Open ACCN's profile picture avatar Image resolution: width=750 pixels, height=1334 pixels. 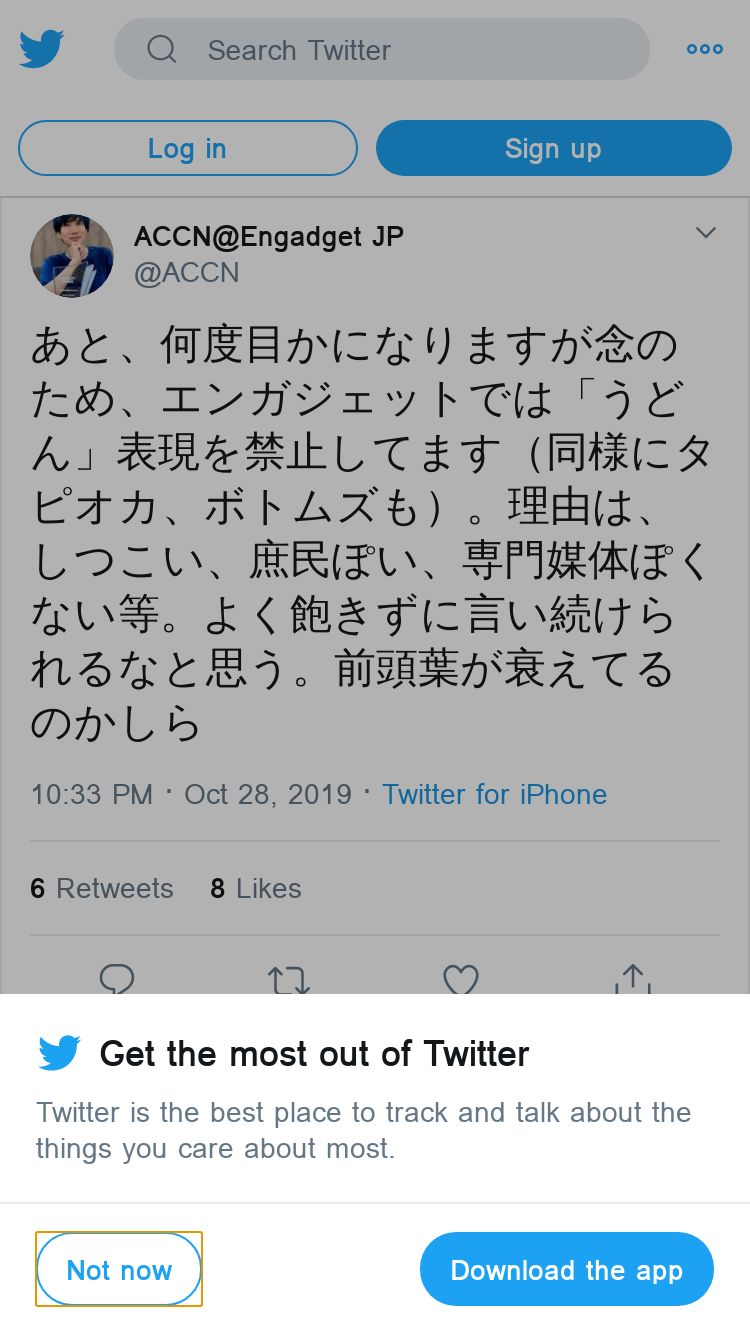72,256
